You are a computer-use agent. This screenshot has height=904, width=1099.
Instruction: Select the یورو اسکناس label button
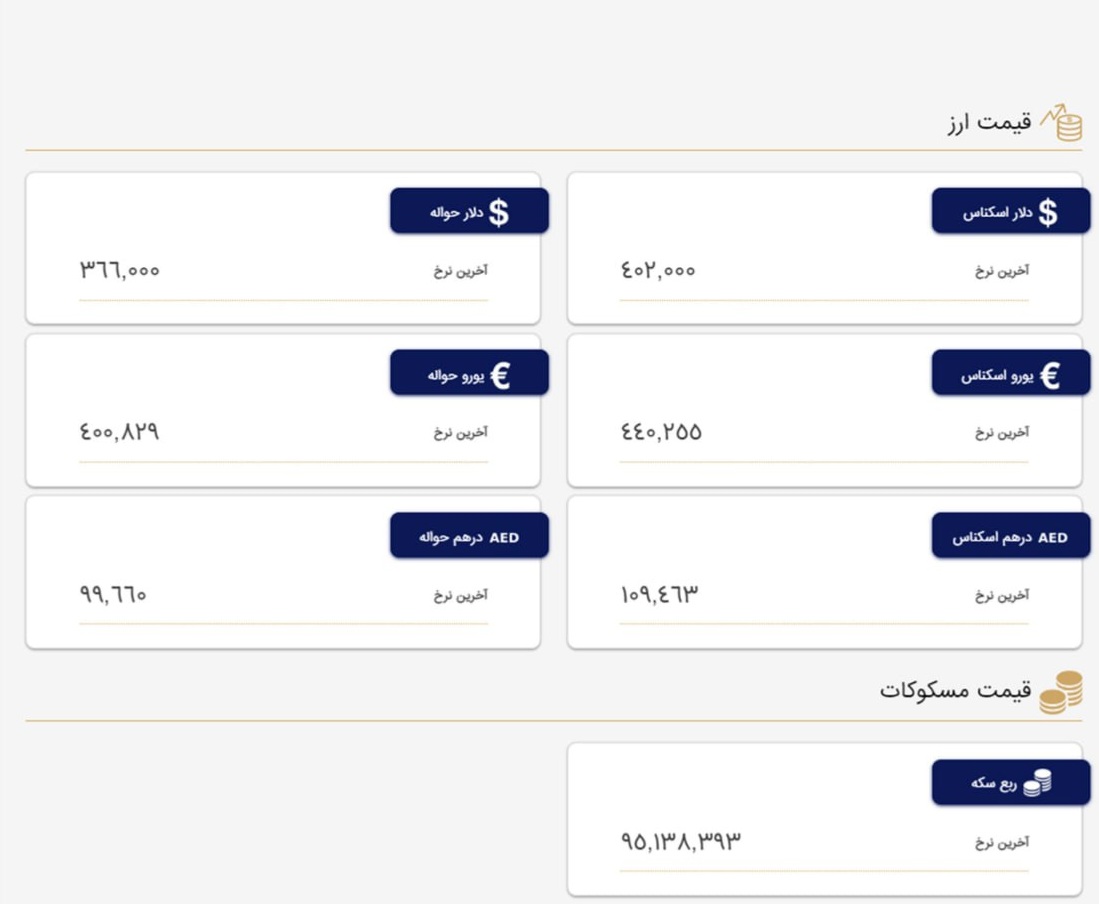pyautogui.click(x=1011, y=373)
